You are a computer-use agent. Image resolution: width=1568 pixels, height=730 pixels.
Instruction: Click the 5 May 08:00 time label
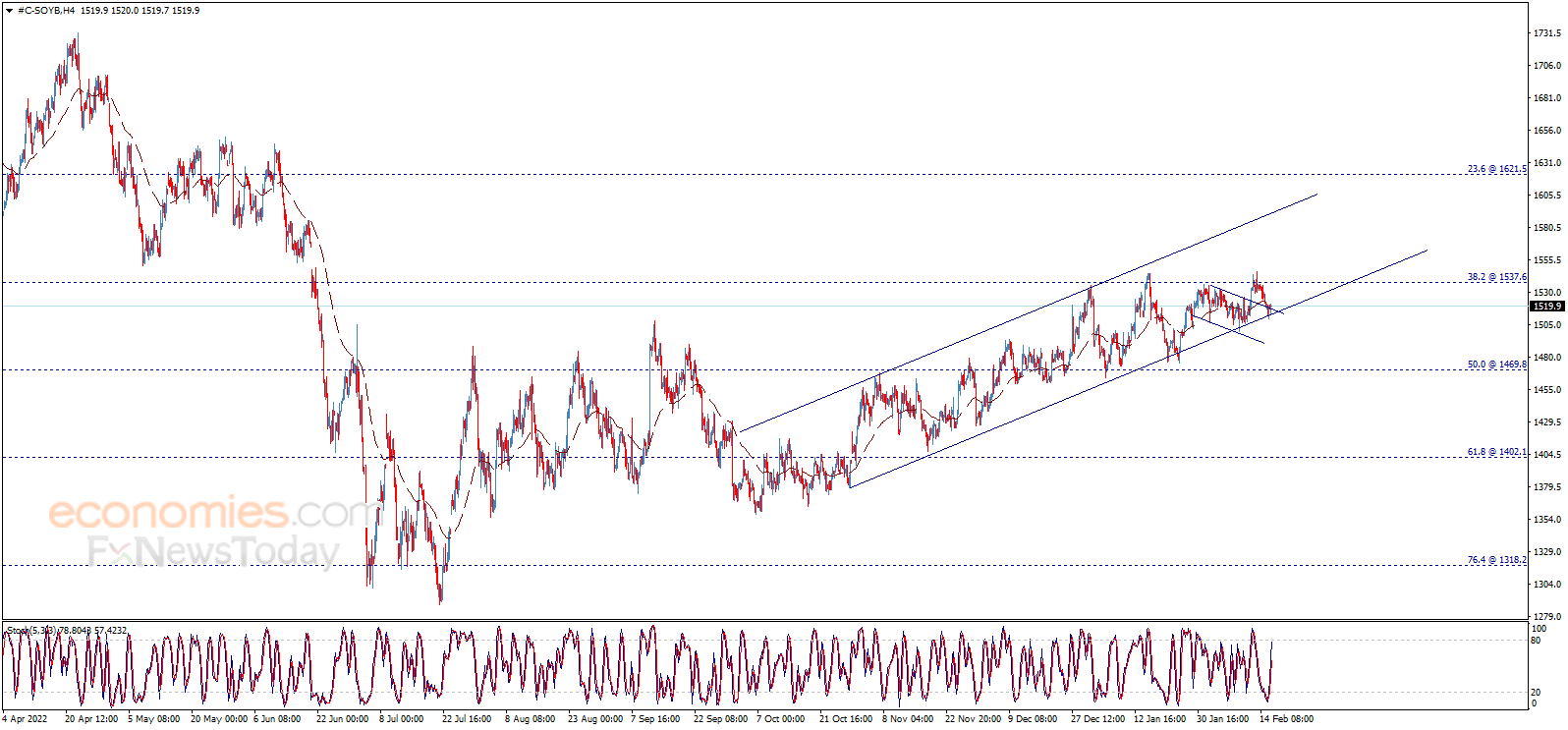(x=154, y=718)
